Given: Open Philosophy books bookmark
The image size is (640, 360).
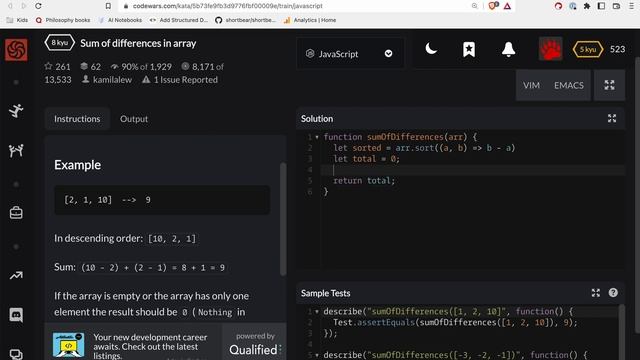Looking at the screenshot, I should pyautogui.click(x=63, y=20).
